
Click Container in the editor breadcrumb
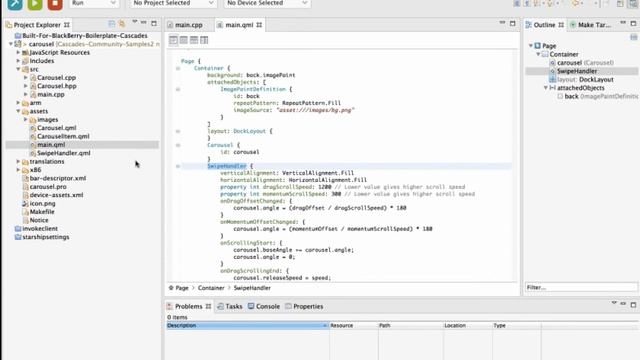point(211,288)
